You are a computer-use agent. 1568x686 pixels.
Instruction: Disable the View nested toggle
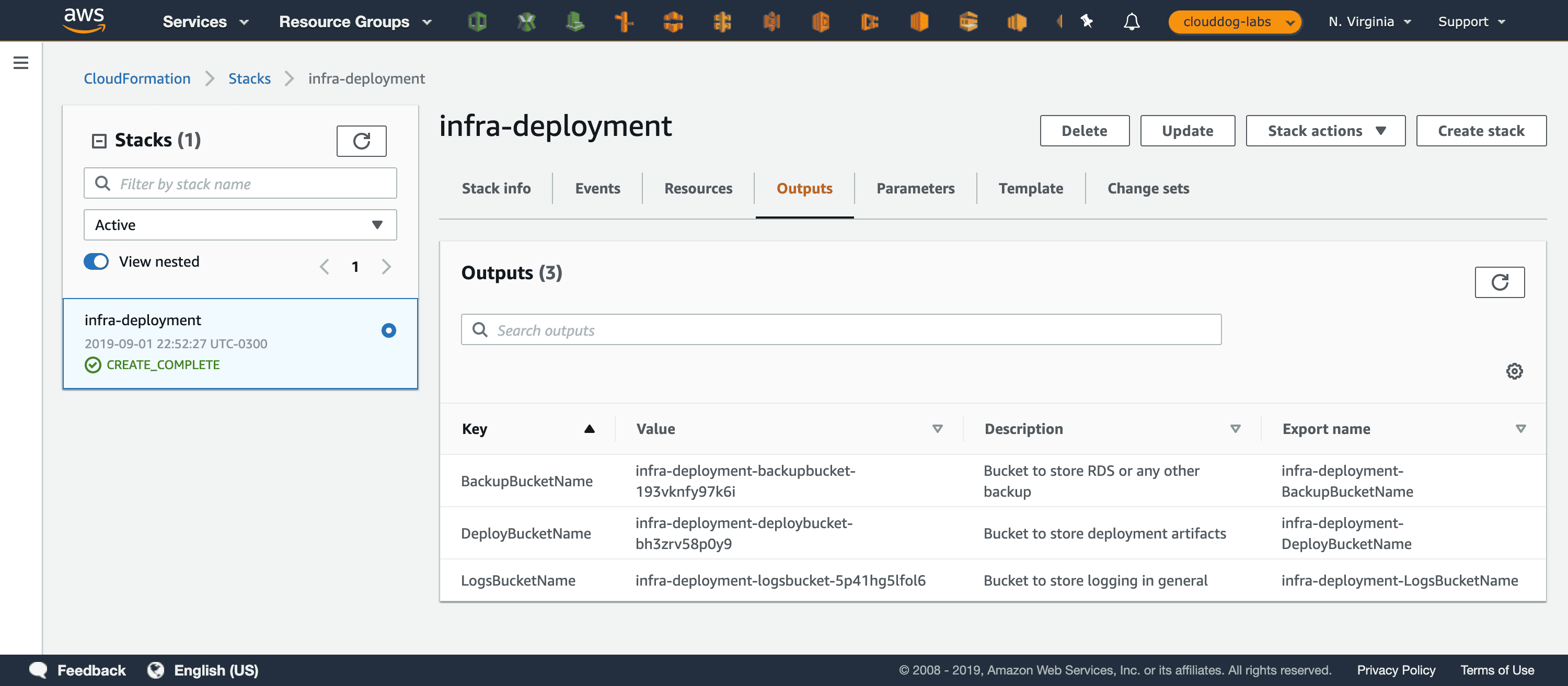[x=96, y=261]
